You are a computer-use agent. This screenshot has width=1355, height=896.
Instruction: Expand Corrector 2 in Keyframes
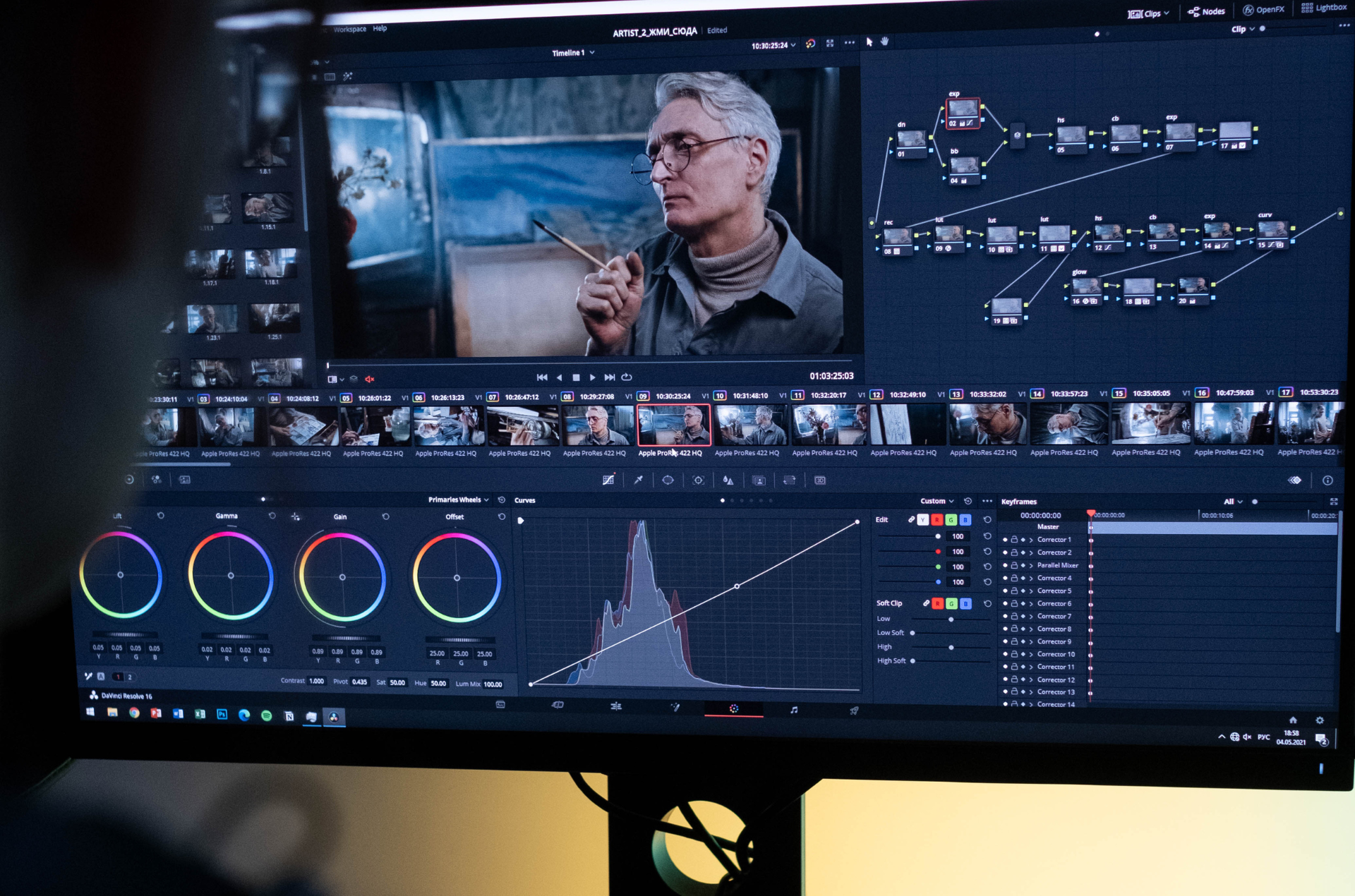[1031, 552]
